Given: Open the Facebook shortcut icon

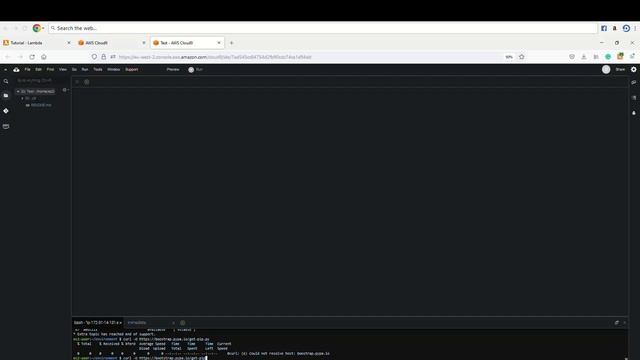Looking at the screenshot, I should click(x=604, y=28).
